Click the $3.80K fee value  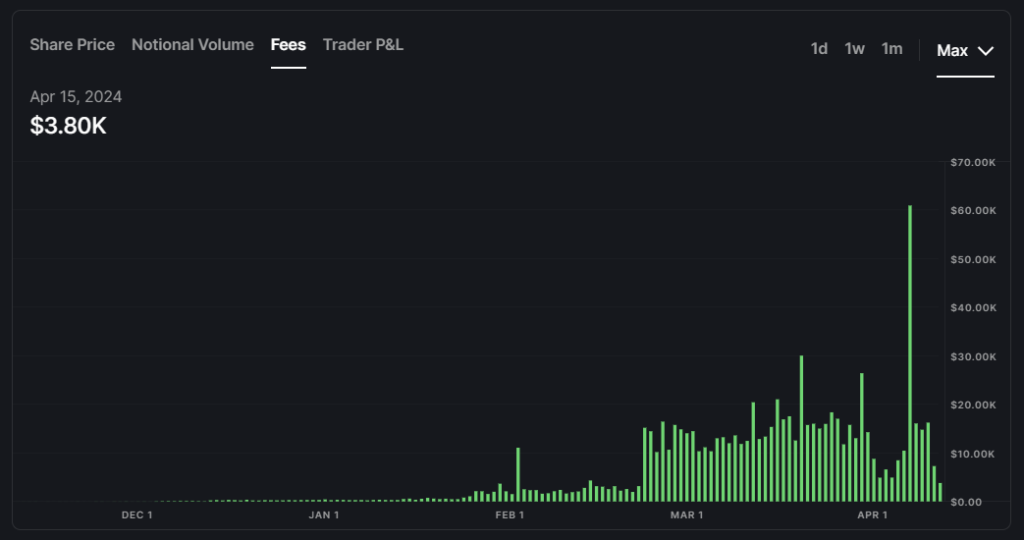[x=68, y=126]
